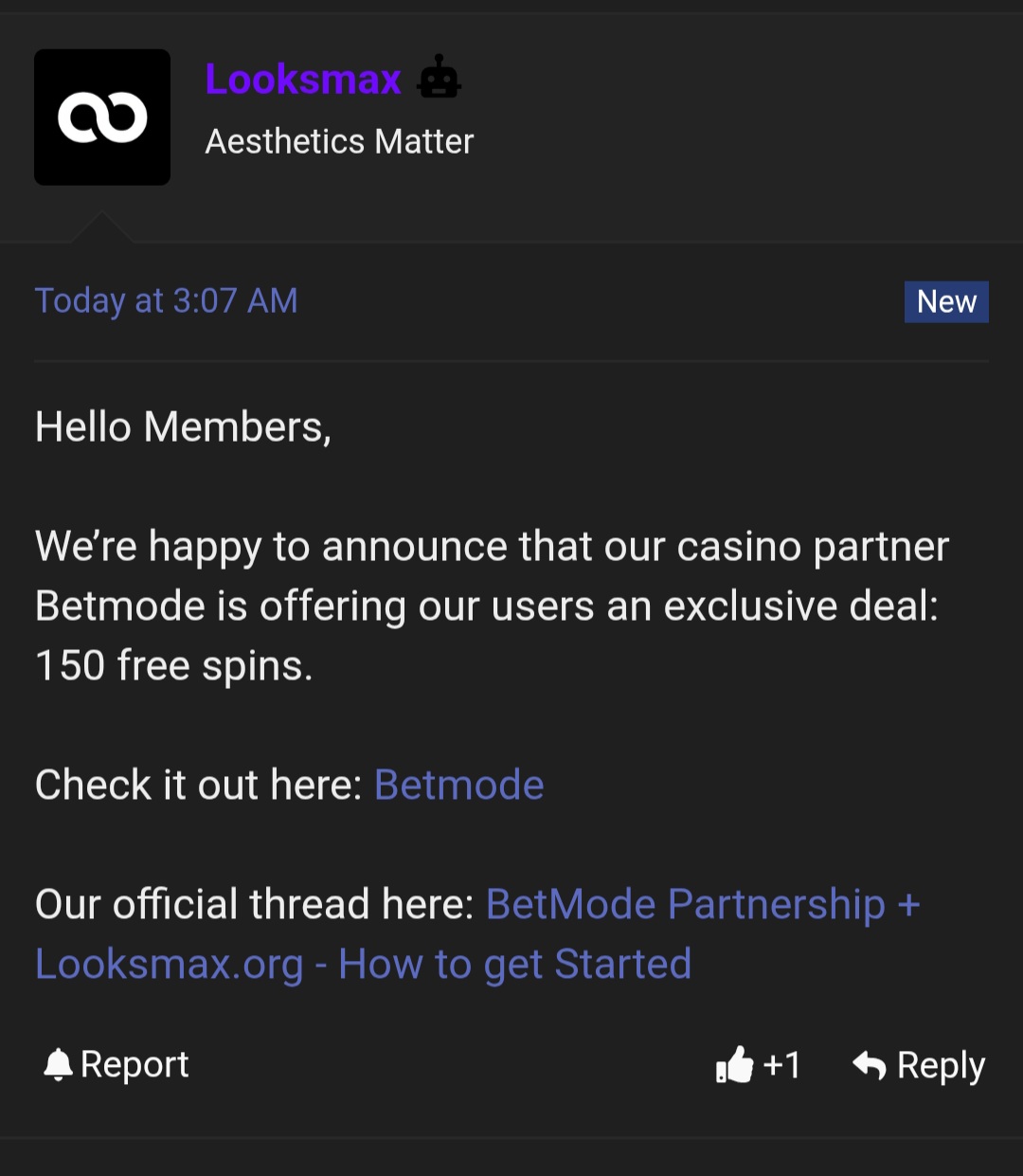The height and width of the screenshot is (1176, 1023).
Task: Like the post with thumbs-up icon
Action: tap(734, 1065)
